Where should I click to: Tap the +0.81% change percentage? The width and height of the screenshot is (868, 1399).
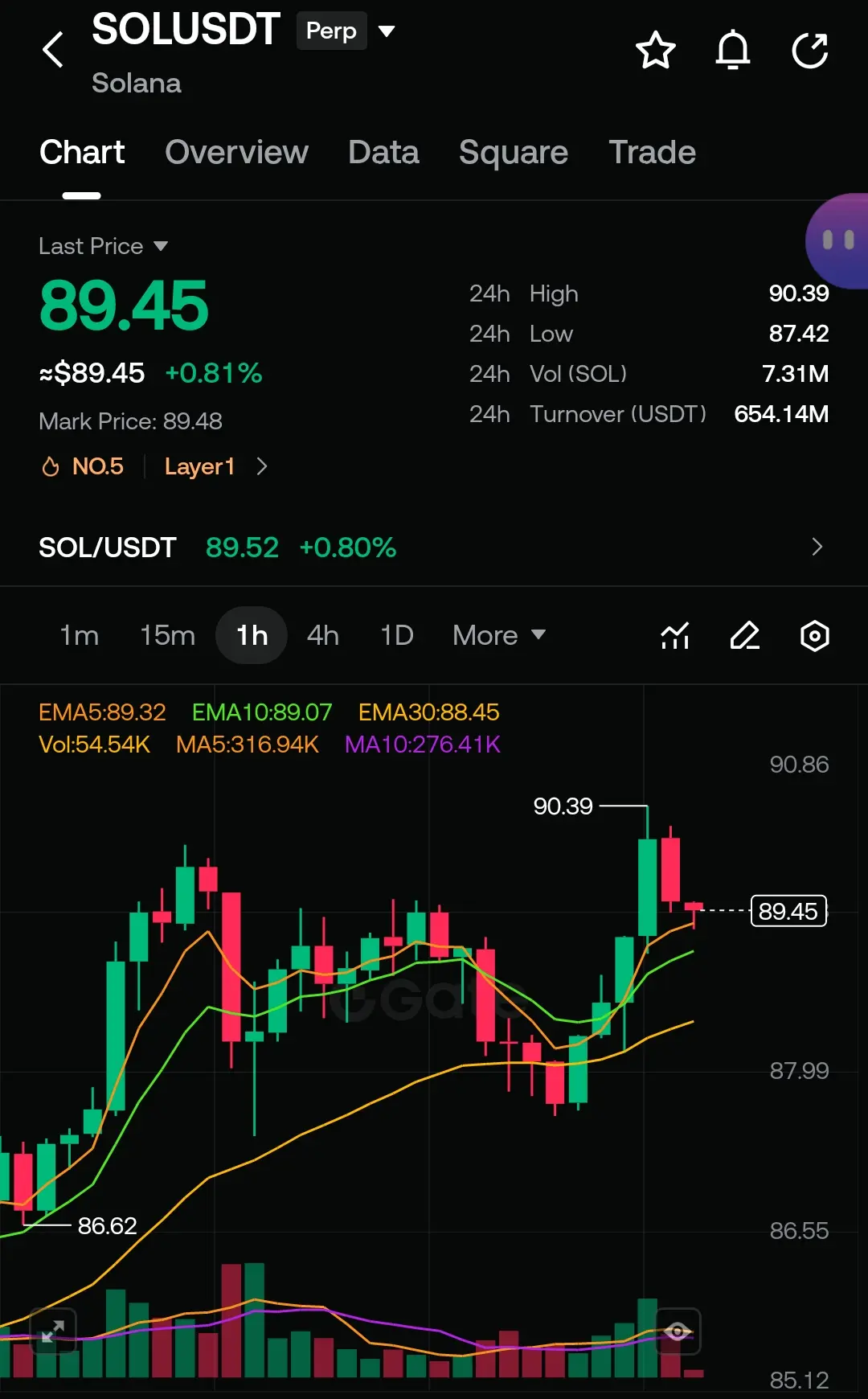point(214,373)
